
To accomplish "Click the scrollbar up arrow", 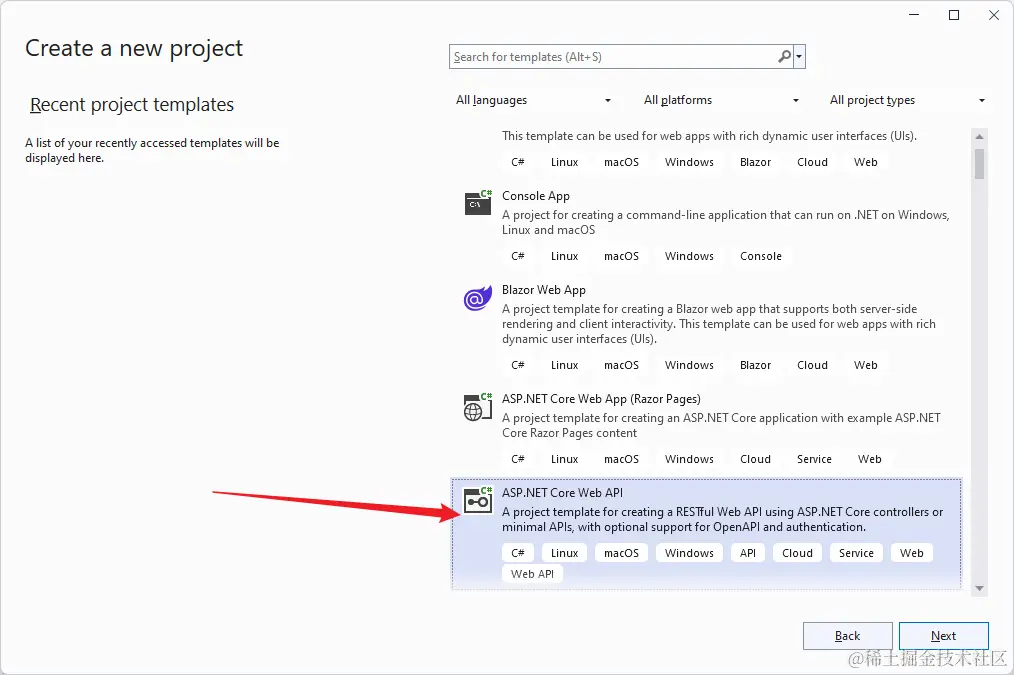I will pos(979,136).
